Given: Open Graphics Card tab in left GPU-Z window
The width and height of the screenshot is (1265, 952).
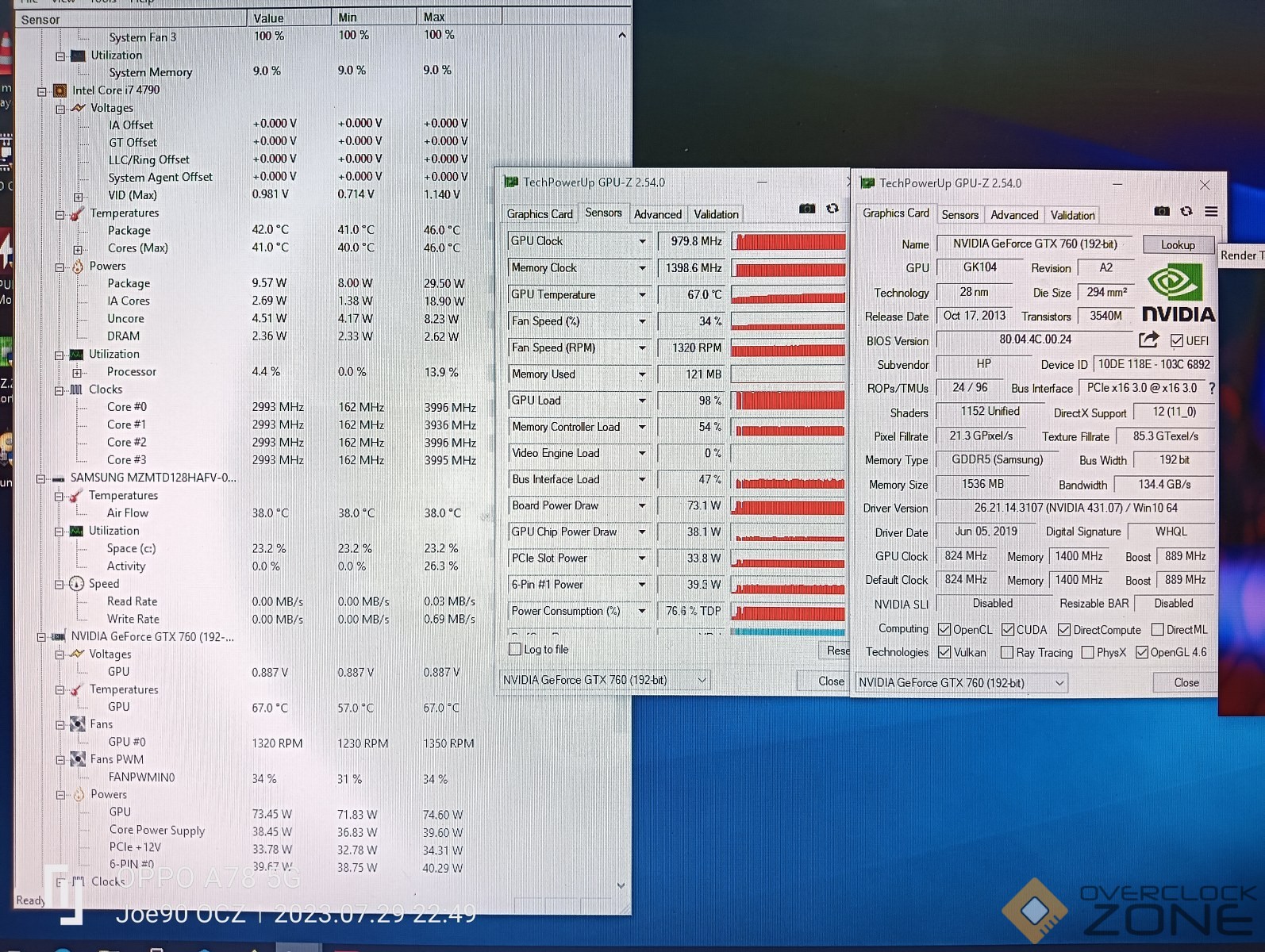Looking at the screenshot, I should coord(540,214).
